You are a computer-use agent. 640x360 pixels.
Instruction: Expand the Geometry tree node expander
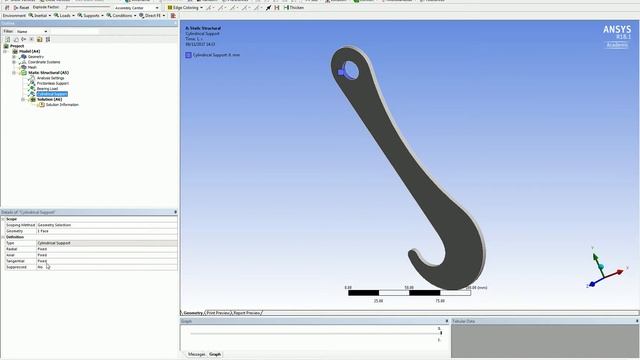click(x=14, y=57)
